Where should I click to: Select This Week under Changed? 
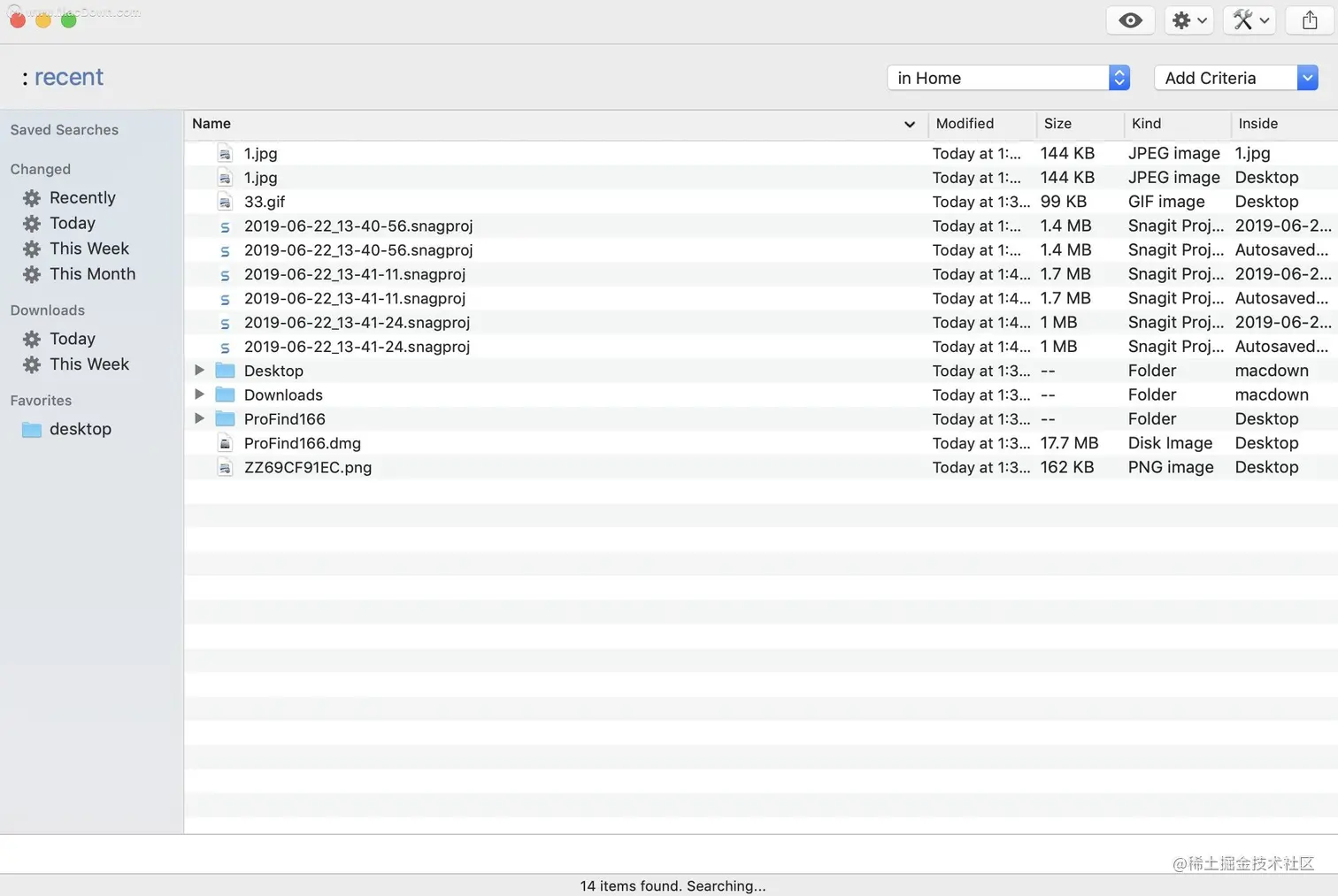(89, 249)
